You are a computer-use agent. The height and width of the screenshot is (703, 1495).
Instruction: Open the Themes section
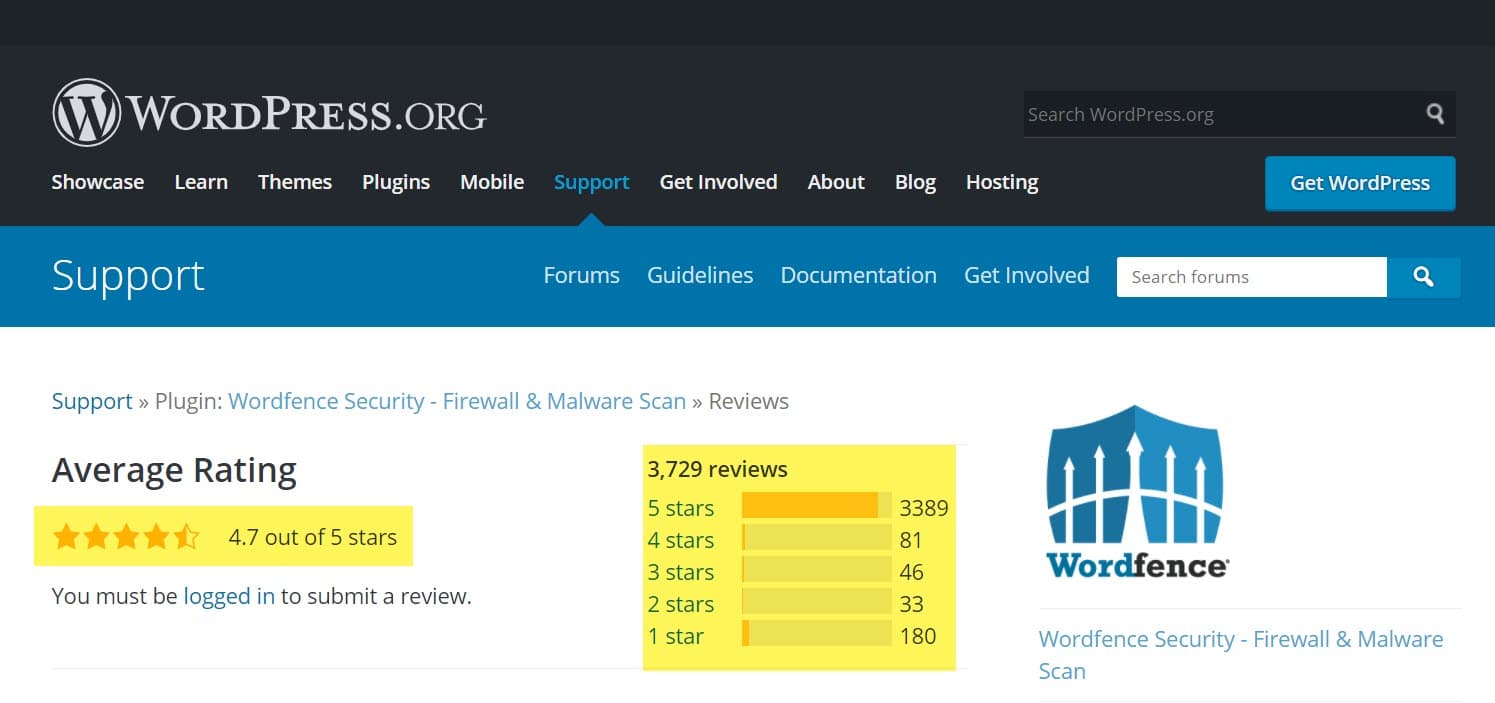294,182
